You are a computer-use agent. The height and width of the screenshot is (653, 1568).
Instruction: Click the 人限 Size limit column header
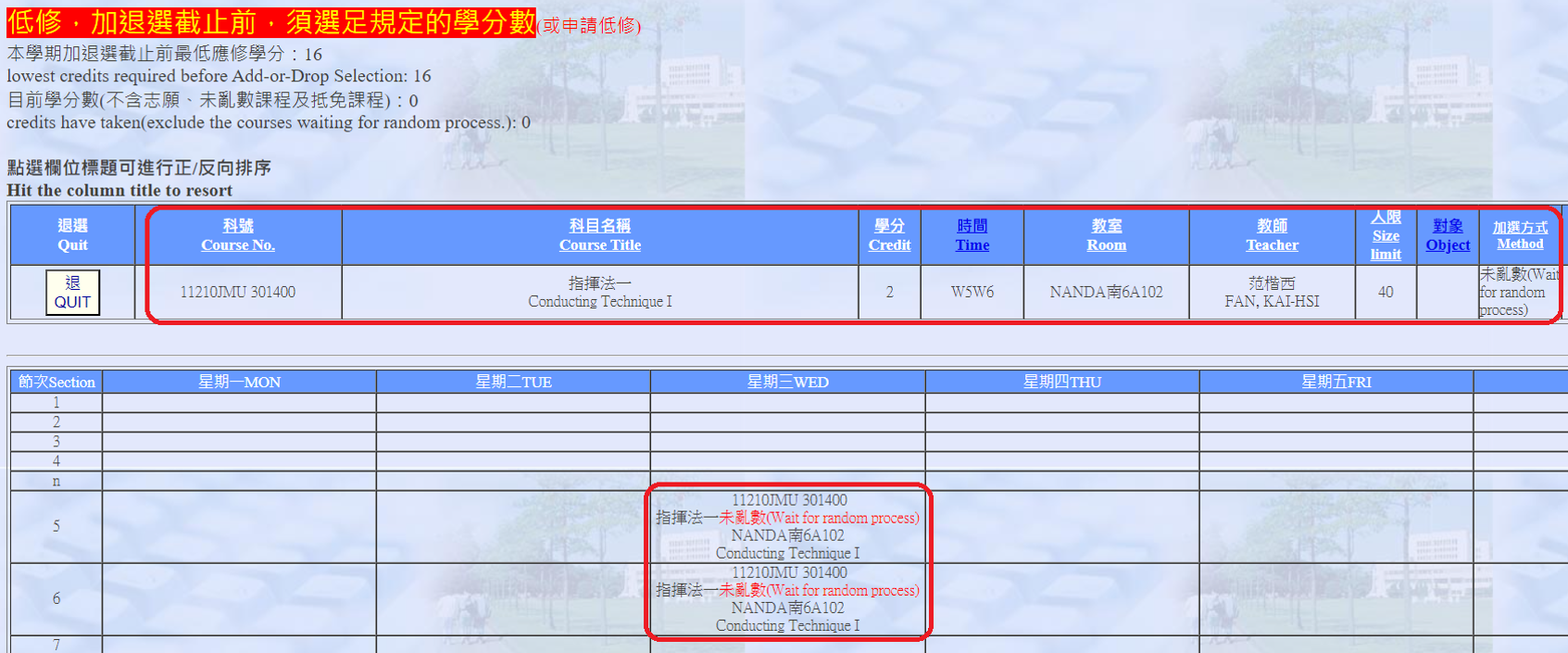[1386, 236]
